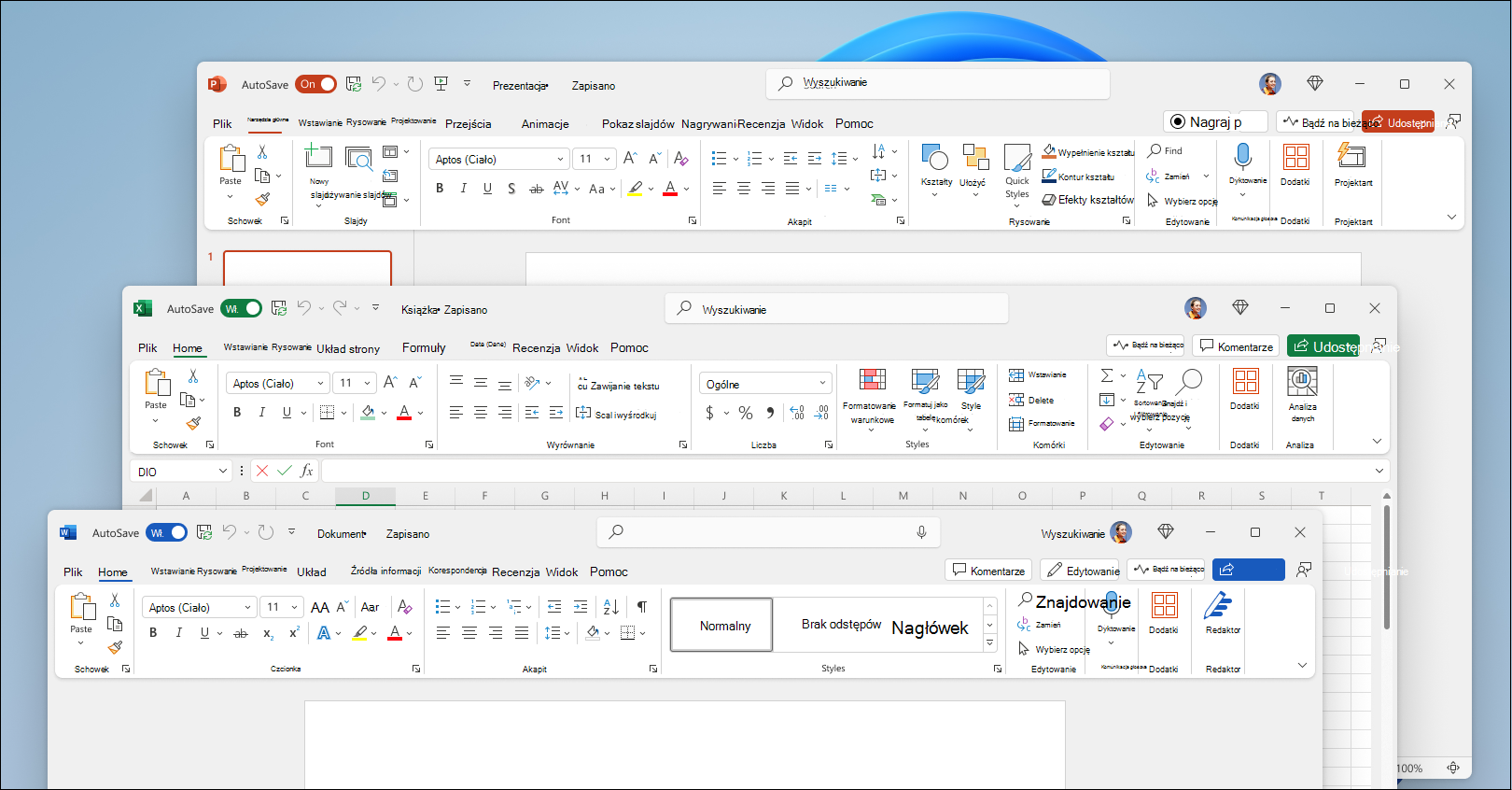Open Układ strony tab in Excel
This screenshot has width=1512, height=790.
coord(348,348)
